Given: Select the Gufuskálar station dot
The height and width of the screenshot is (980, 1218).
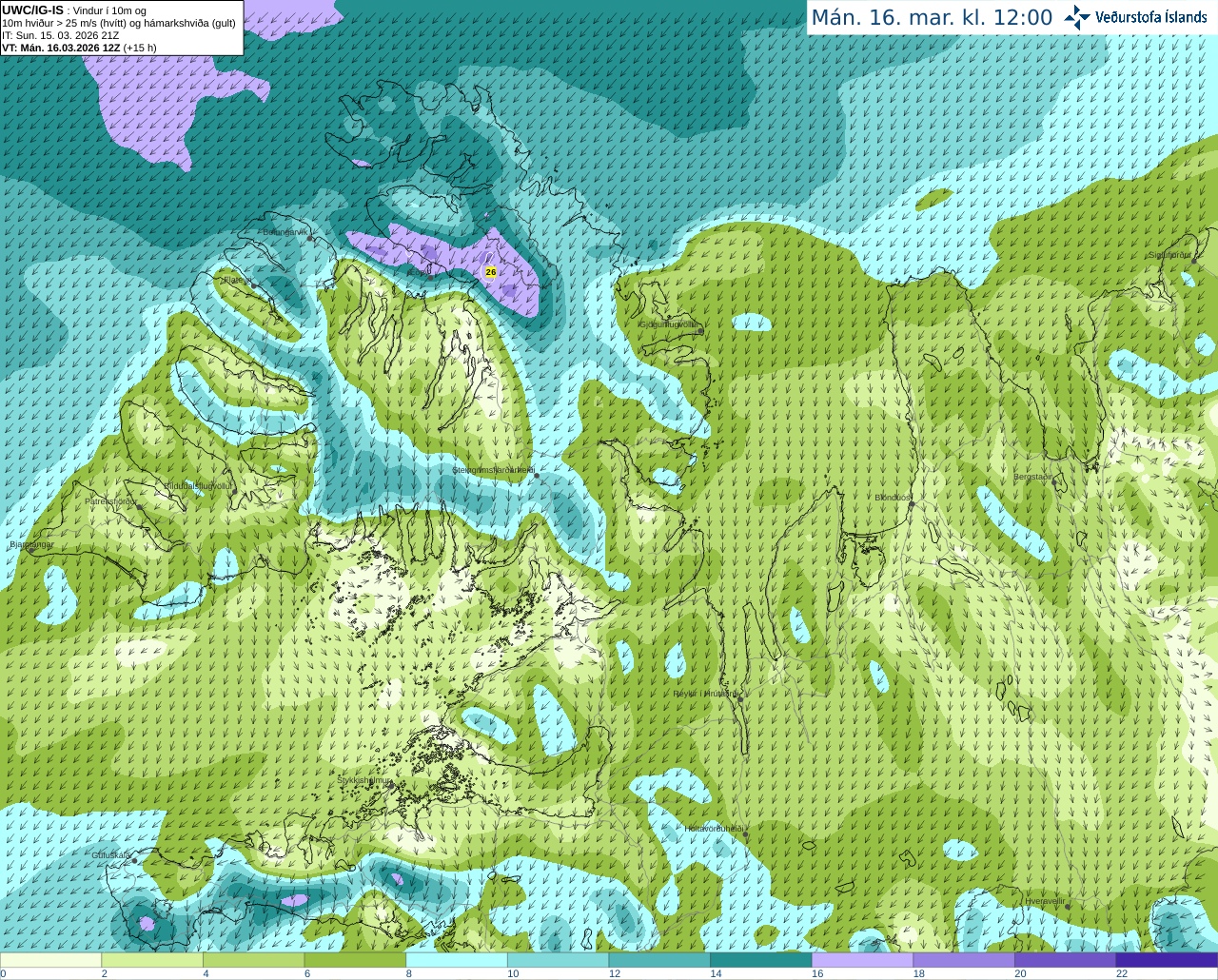Looking at the screenshot, I should point(134,860).
